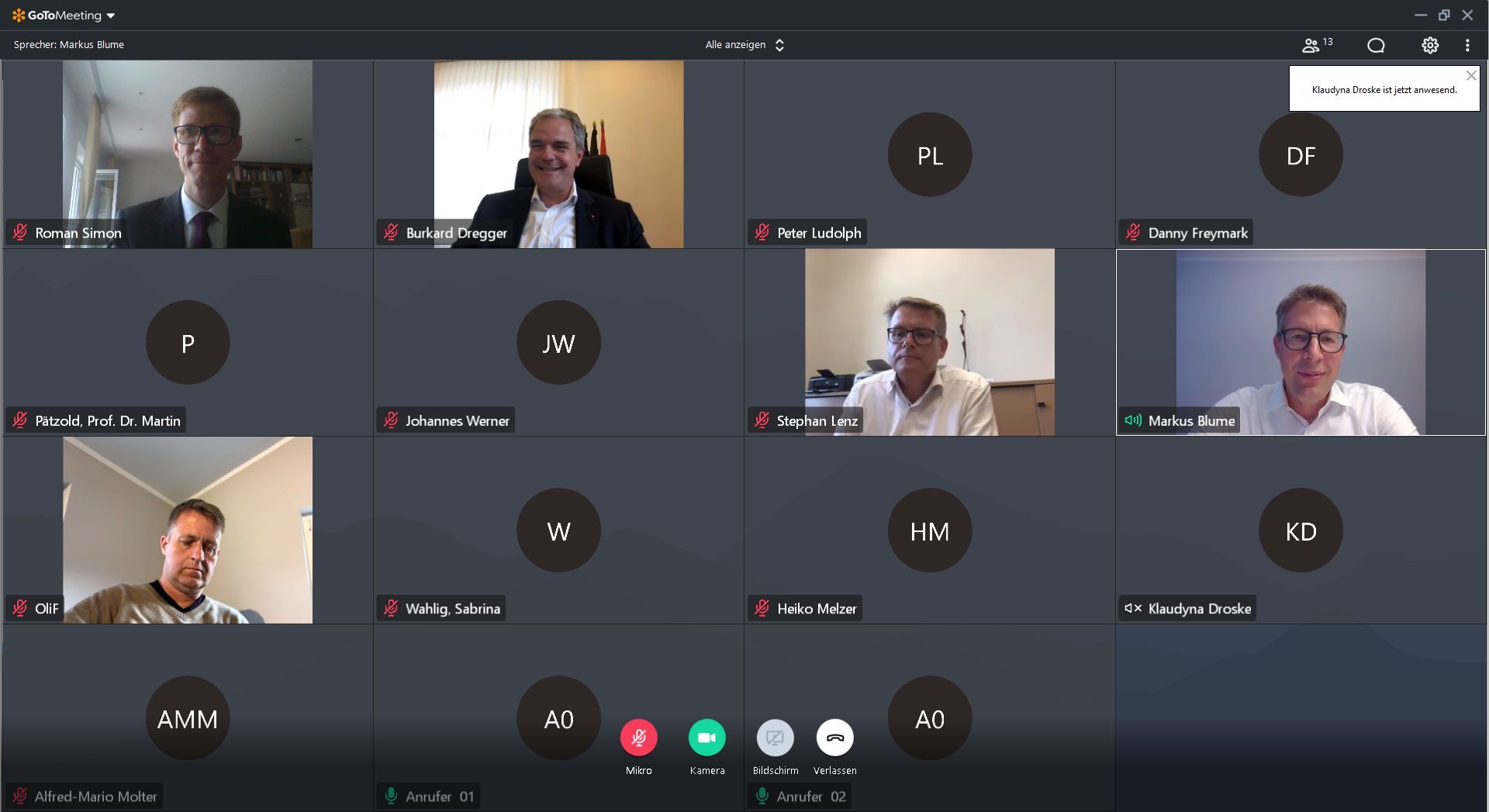Click the name label 'Danny Freymark'
The image size is (1489, 812).
[x=1198, y=233]
